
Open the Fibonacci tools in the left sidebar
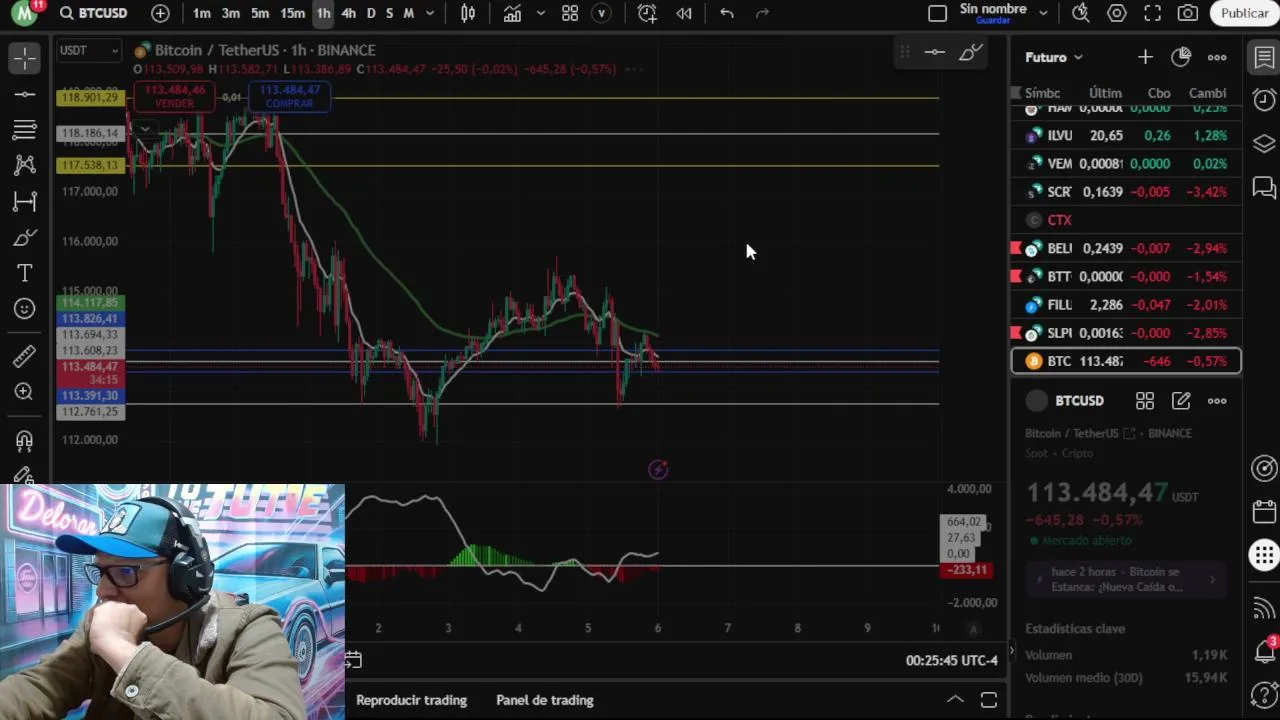25,129
